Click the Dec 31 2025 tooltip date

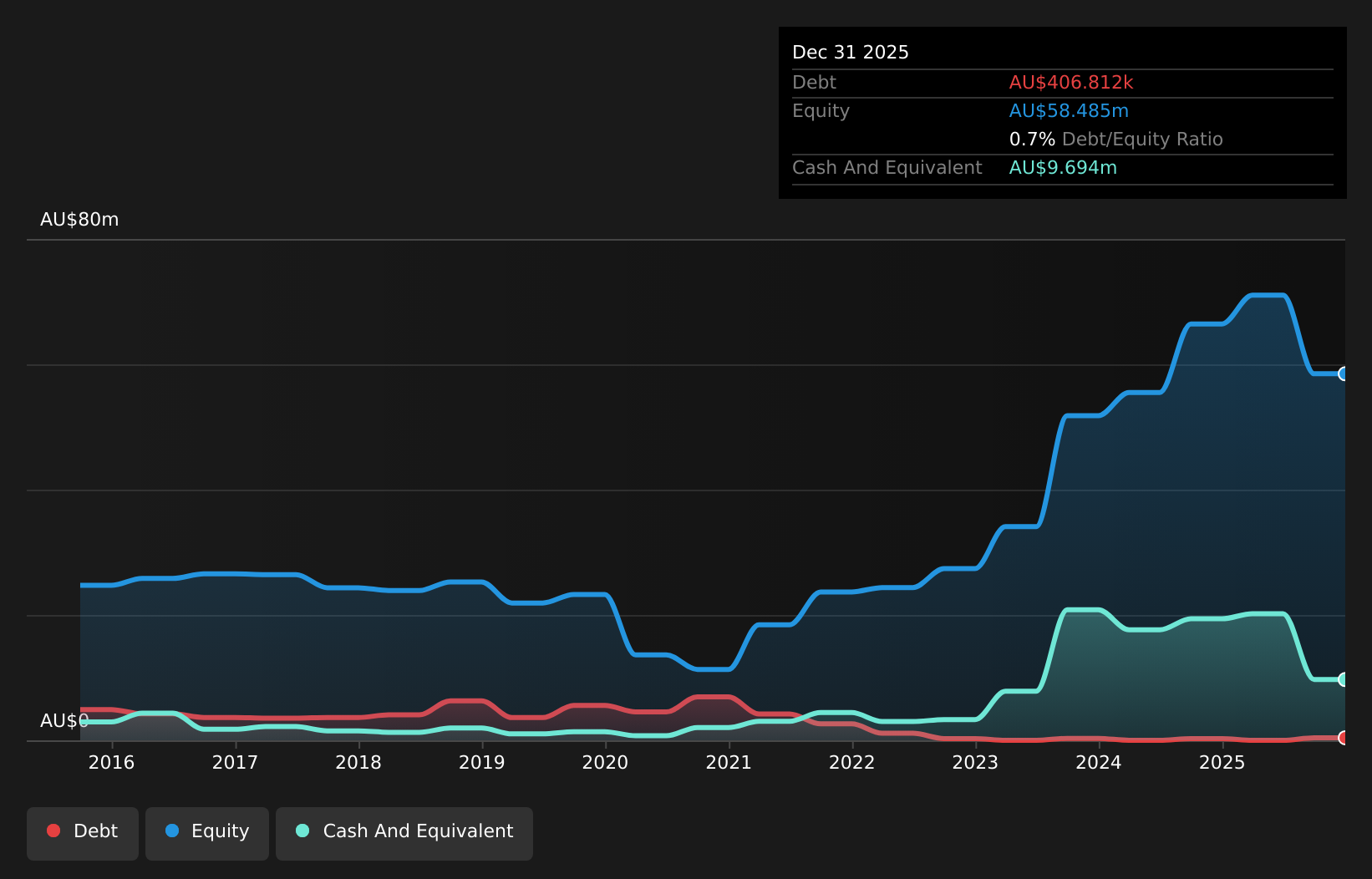pos(850,53)
